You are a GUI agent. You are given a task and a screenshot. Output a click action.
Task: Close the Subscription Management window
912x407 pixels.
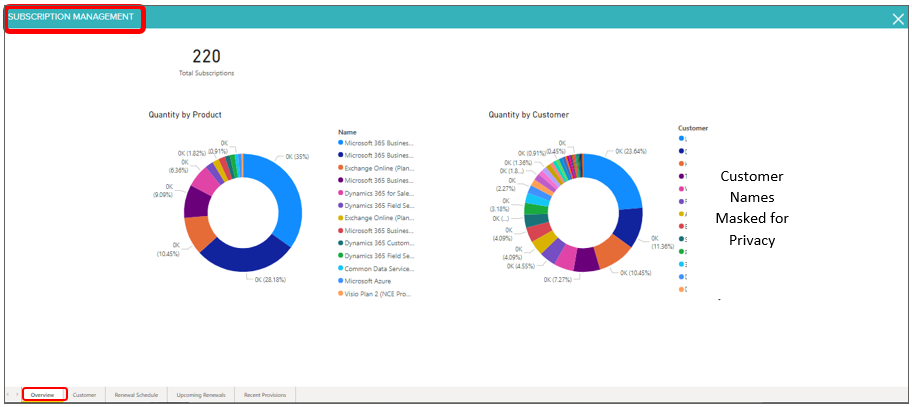coord(898,19)
